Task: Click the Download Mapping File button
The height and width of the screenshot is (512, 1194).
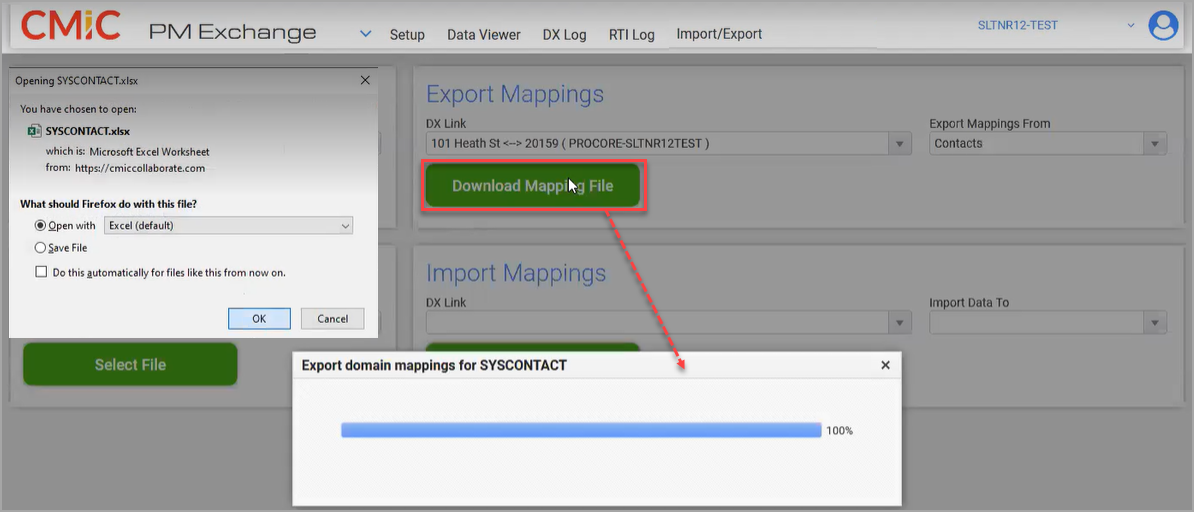Action: pos(532,186)
